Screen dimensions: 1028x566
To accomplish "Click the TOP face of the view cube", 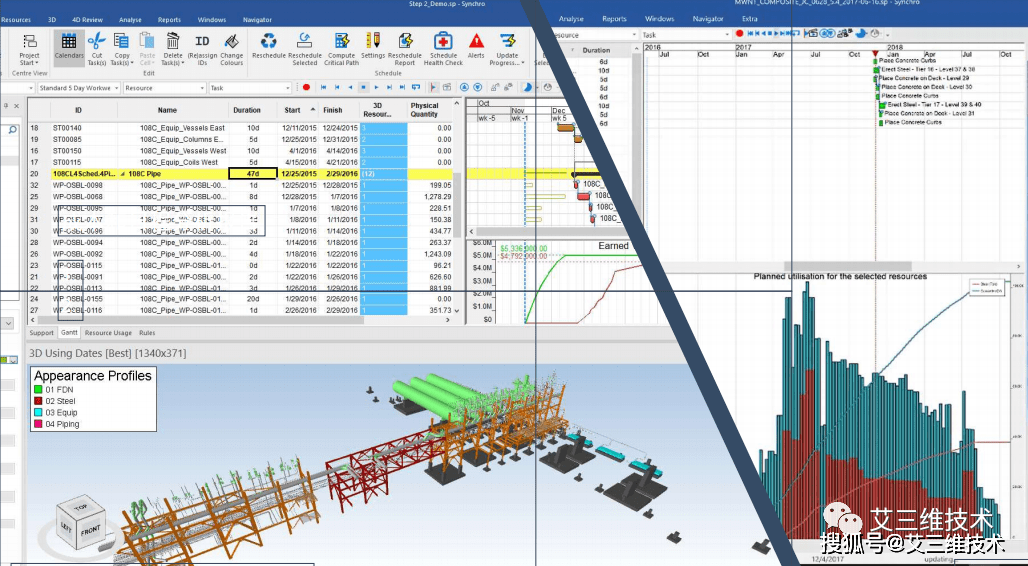I will coord(81,507).
